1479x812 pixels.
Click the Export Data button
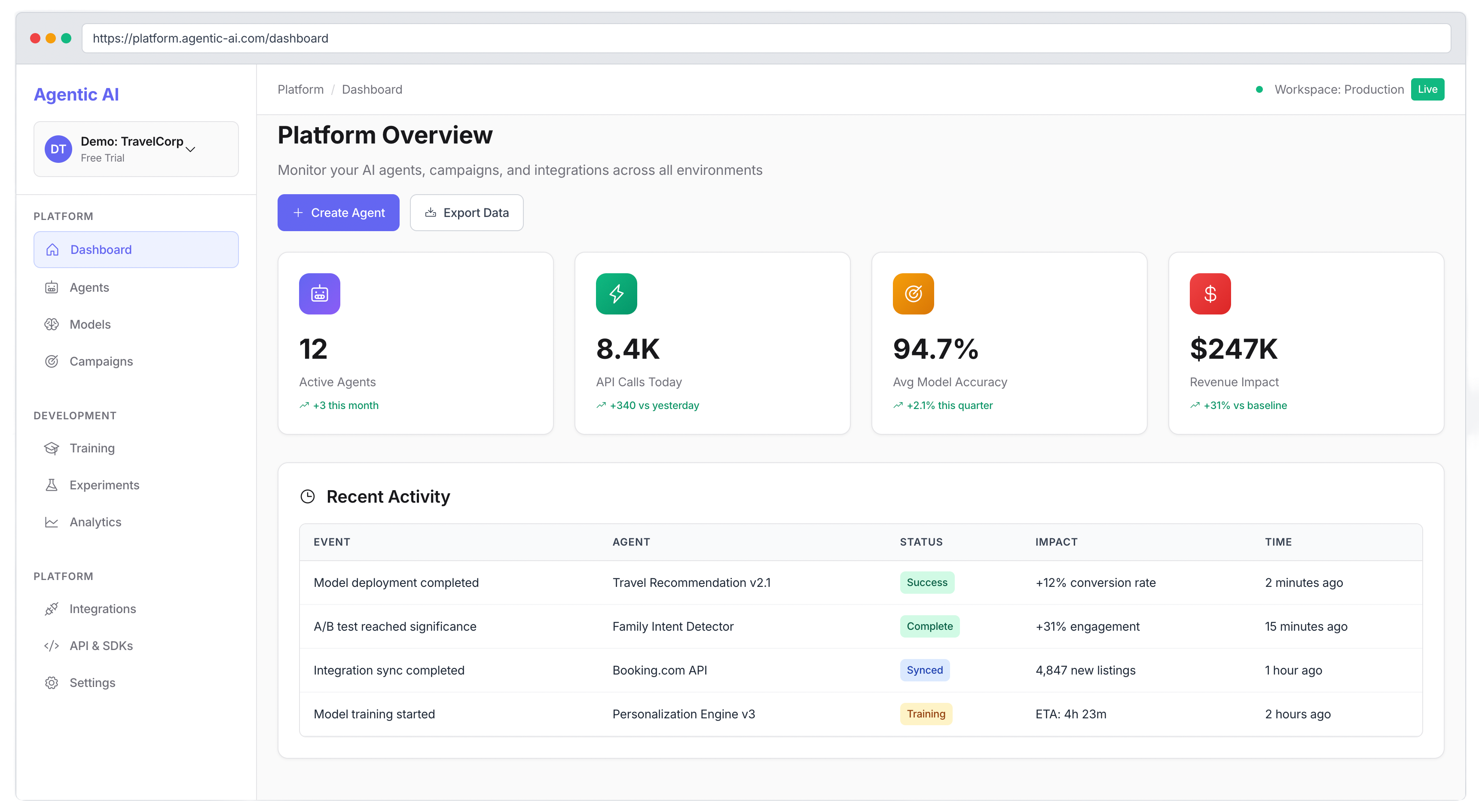[466, 213]
